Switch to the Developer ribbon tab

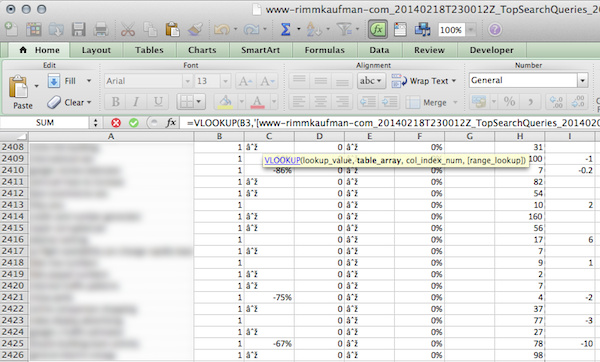pos(492,50)
